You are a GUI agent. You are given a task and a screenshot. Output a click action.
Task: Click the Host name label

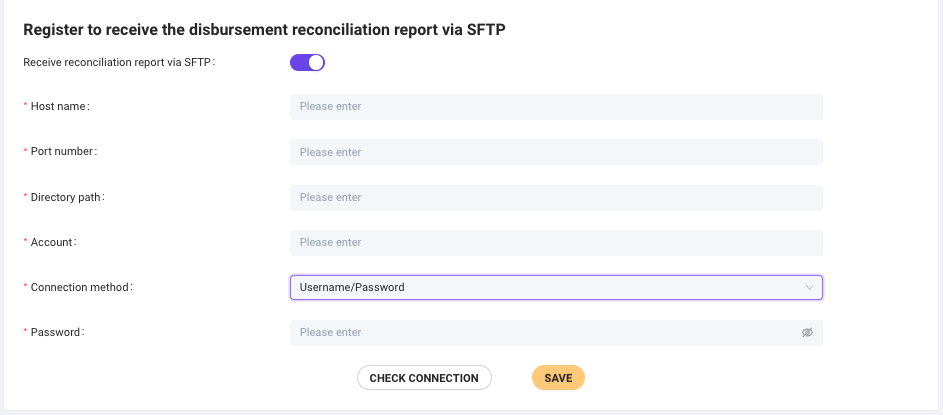(60, 107)
